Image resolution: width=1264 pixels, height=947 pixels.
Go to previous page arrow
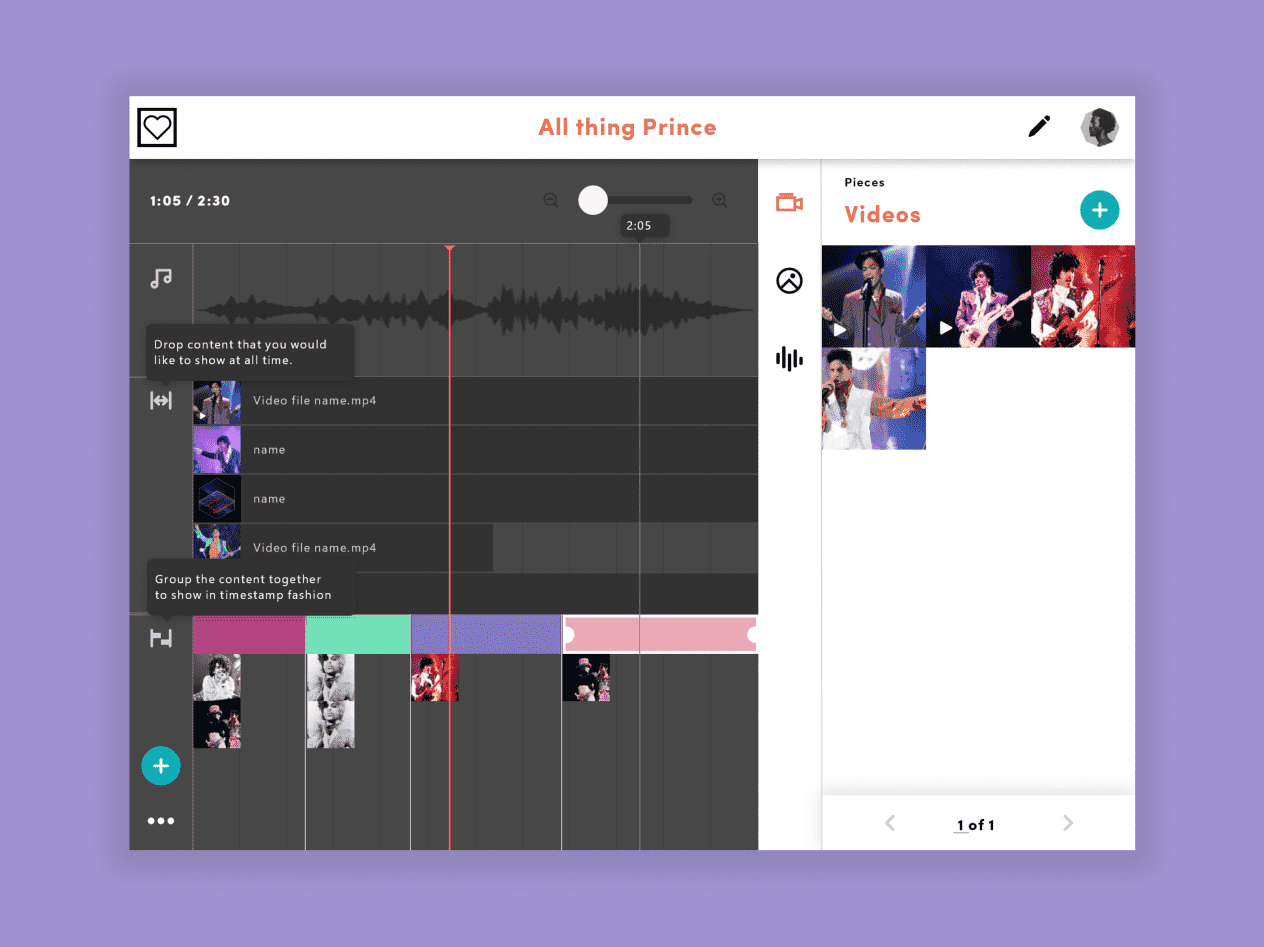pyautogui.click(x=890, y=823)
